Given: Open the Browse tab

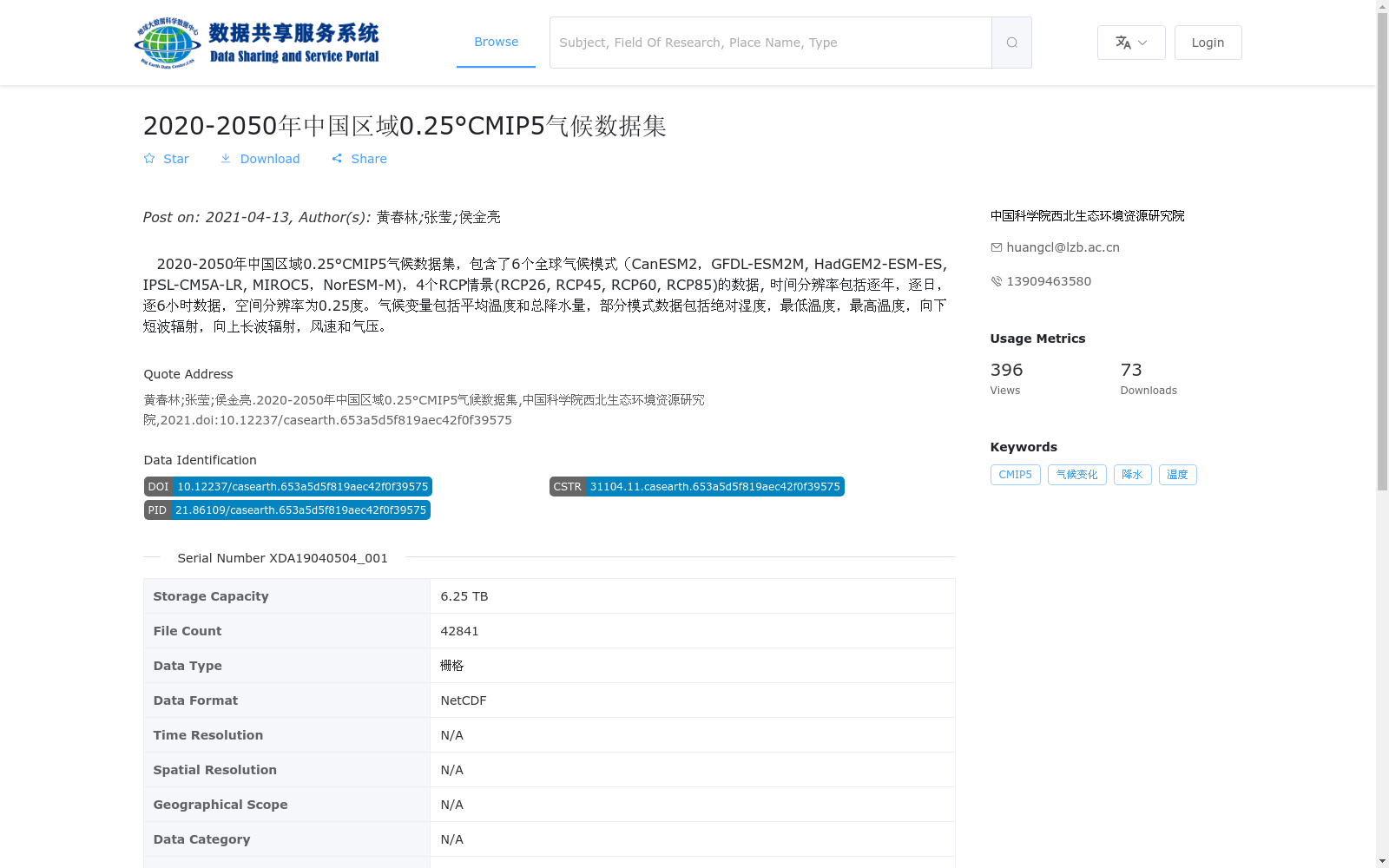Looking at the screenshot, I should click(x=496, y=42).
